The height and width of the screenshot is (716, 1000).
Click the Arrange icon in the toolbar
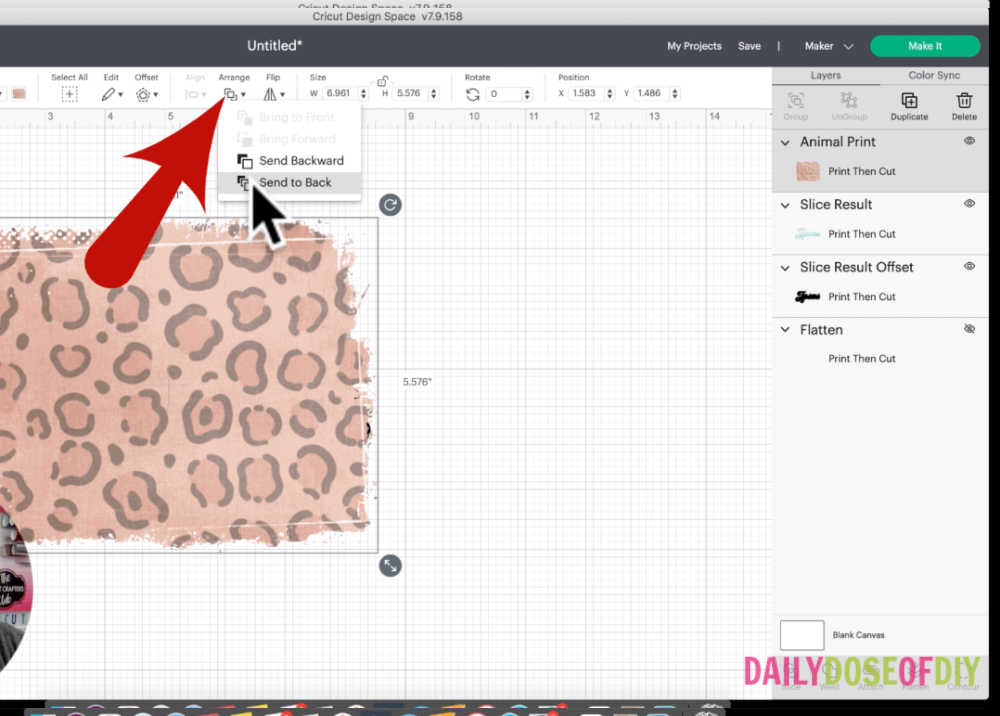pos(231,92)
